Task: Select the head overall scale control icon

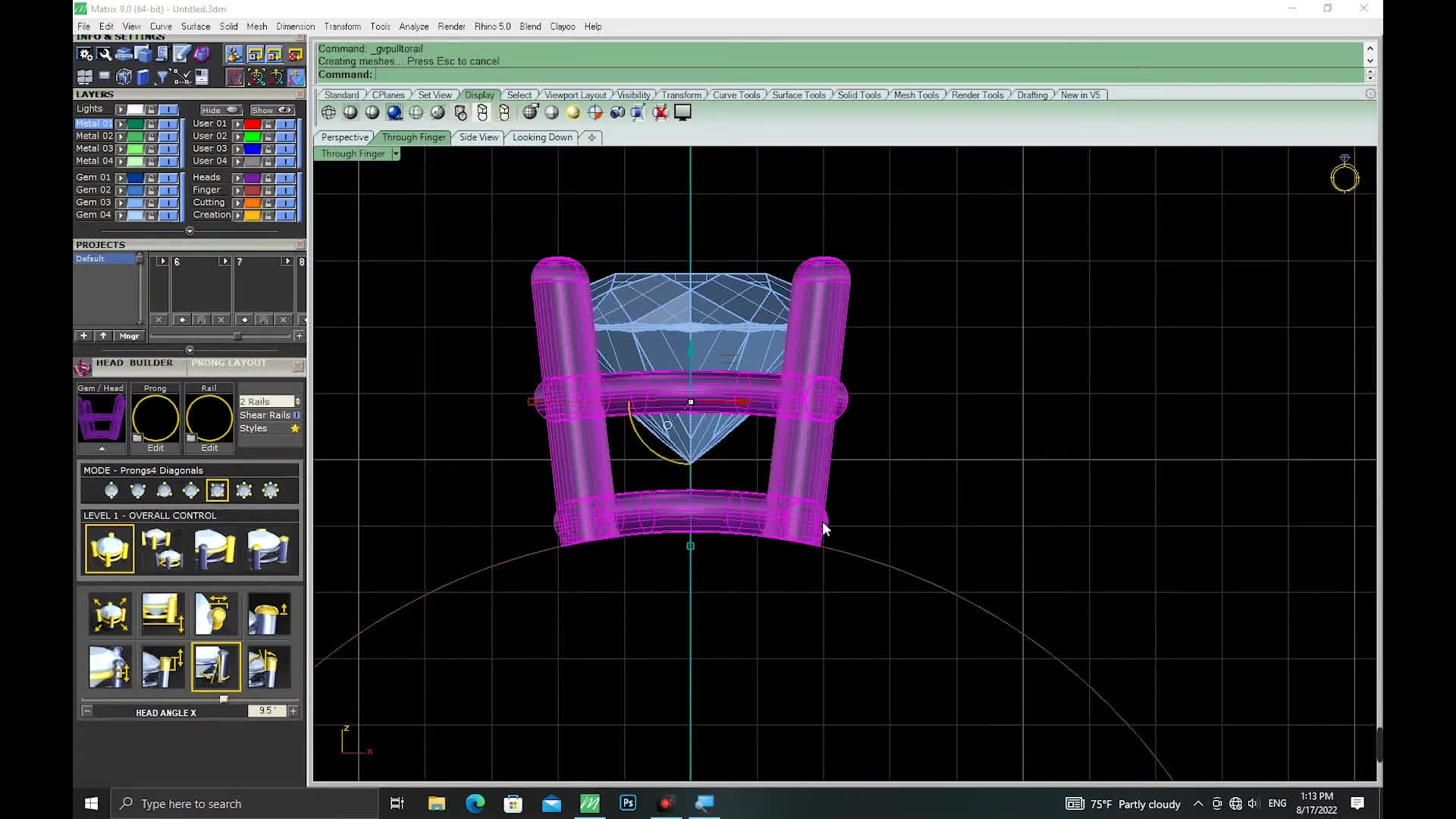Action: pyautogui.click(x=110, y=613)
